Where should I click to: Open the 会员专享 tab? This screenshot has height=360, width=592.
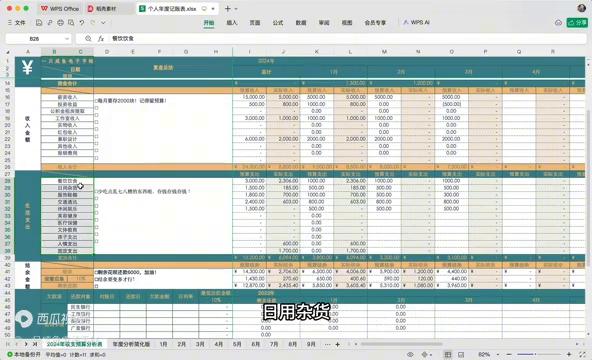pyautogui.click(x=375, y=23)
